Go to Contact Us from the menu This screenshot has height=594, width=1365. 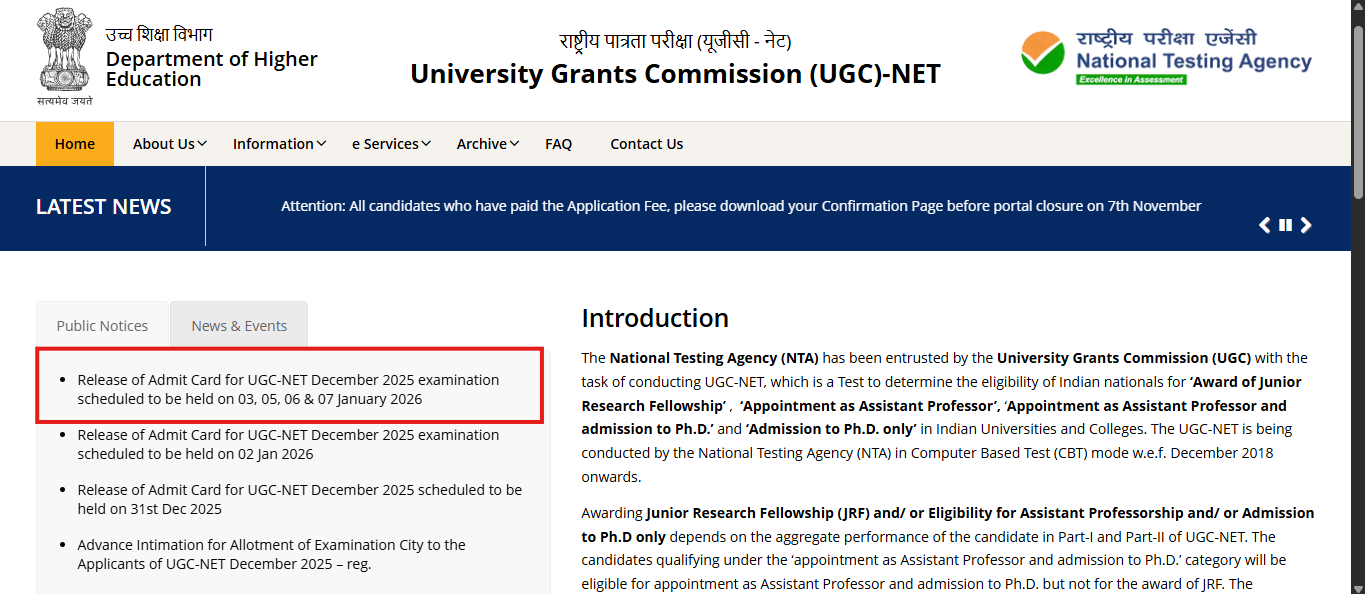[x=646, y=143]
